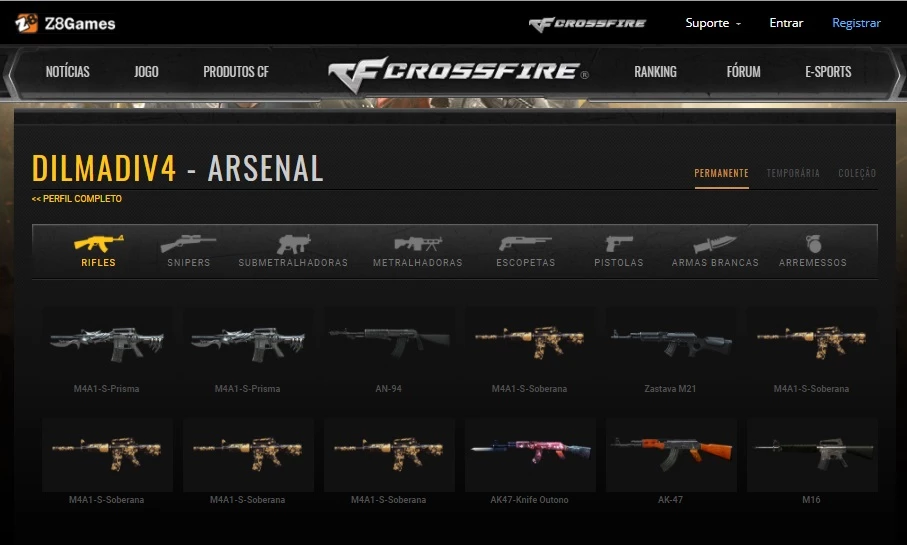Select the Arremessos grenade icon
The width and height of the screenshot is (907, 546).
click(813, 244)
